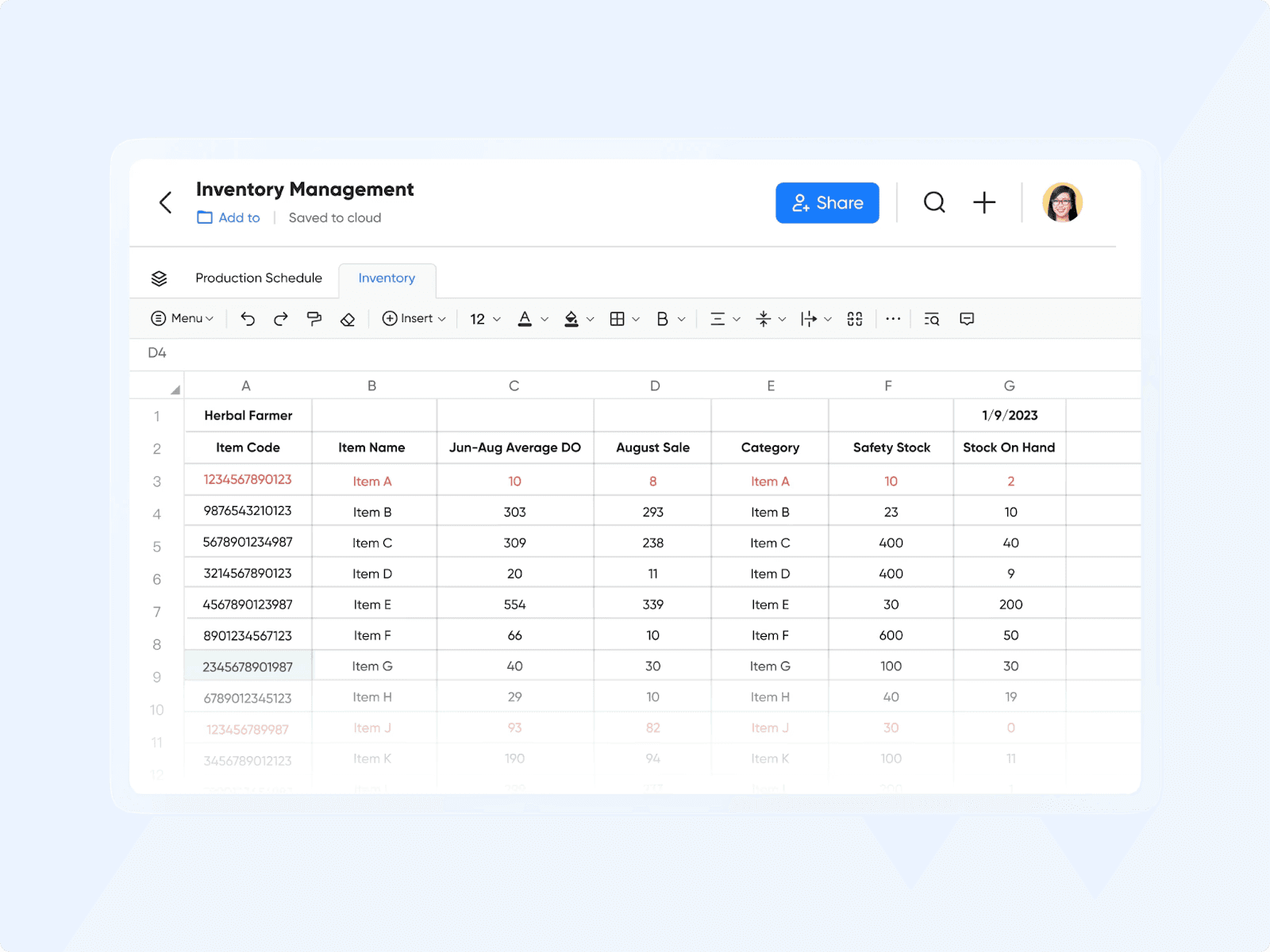Click the 2345678901987 item code cell
The image size is (1270, 952).
pyautogui.click(x=248, y=666)
